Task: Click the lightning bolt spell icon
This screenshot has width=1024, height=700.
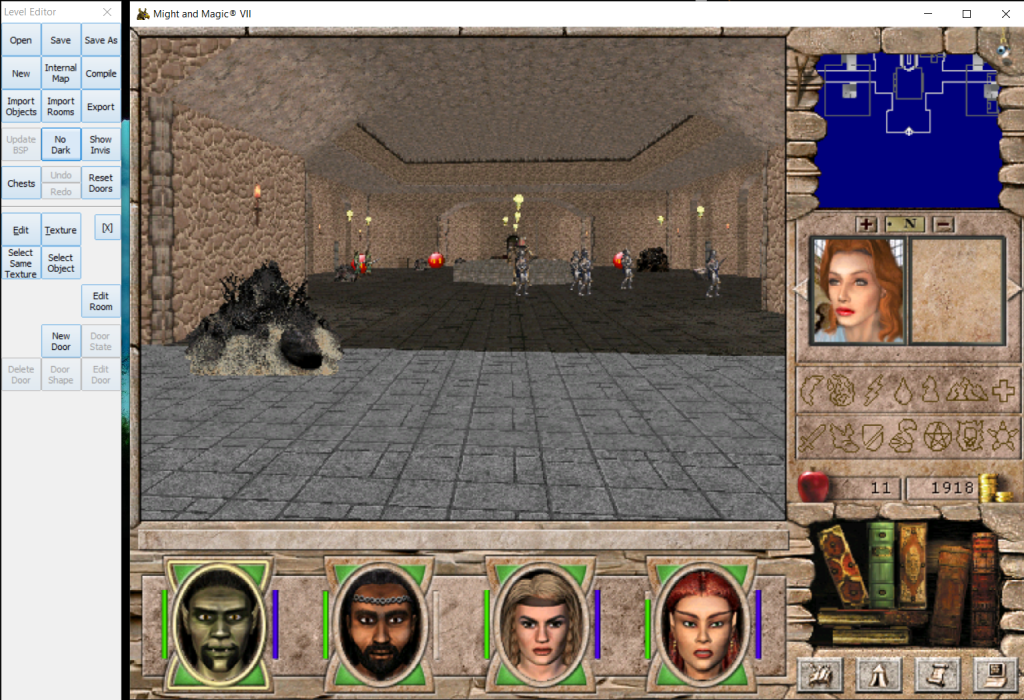Action: [x=874, y=390]
